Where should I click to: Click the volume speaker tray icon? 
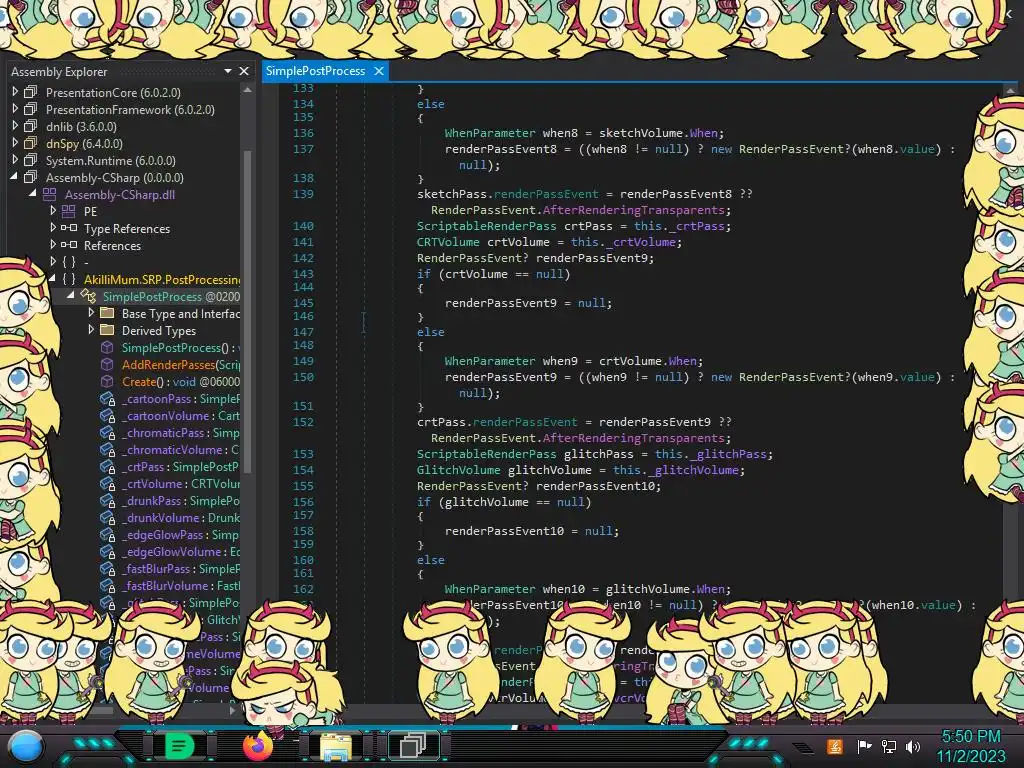913,746
